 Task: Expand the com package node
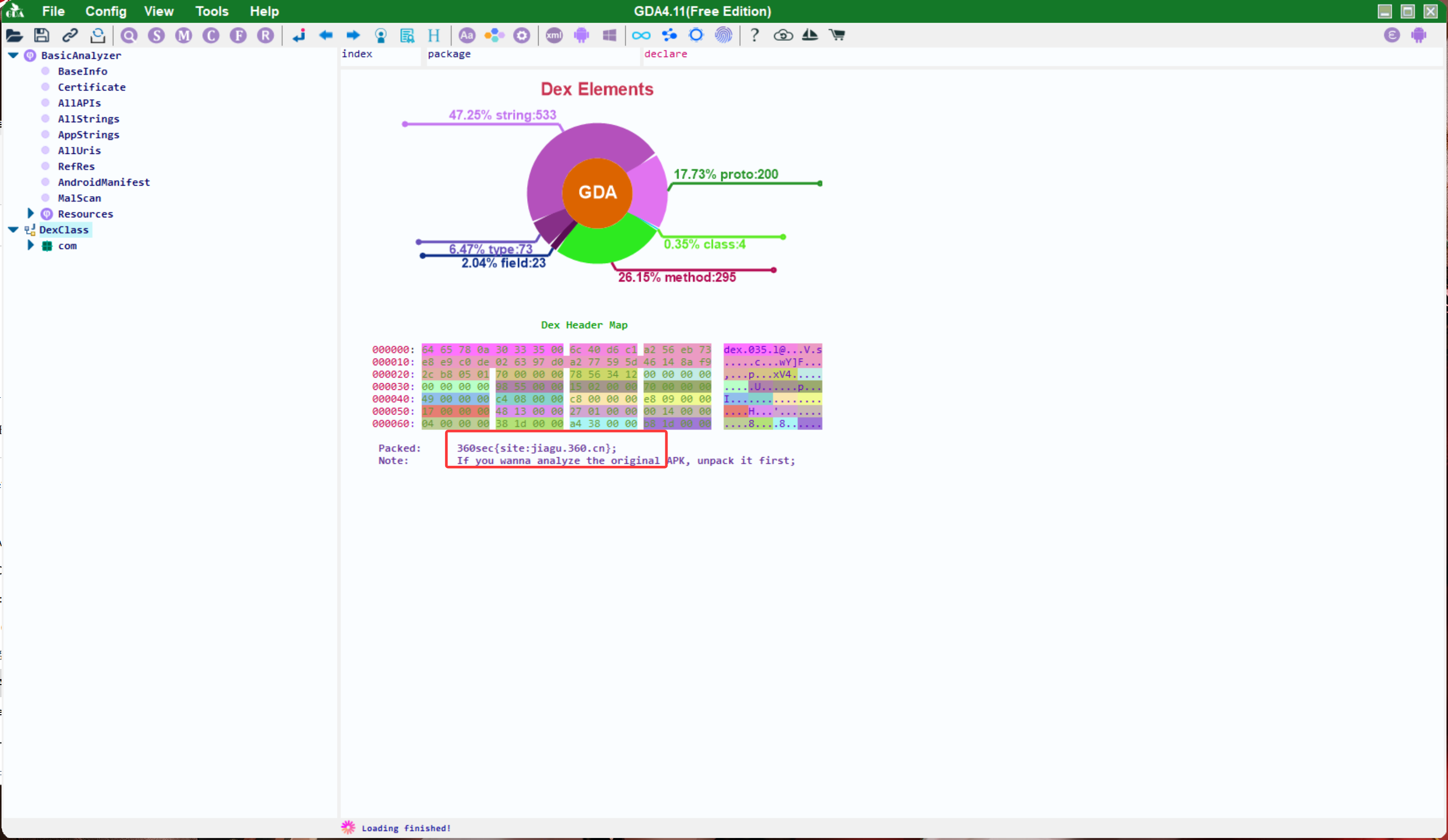(31, 245)
